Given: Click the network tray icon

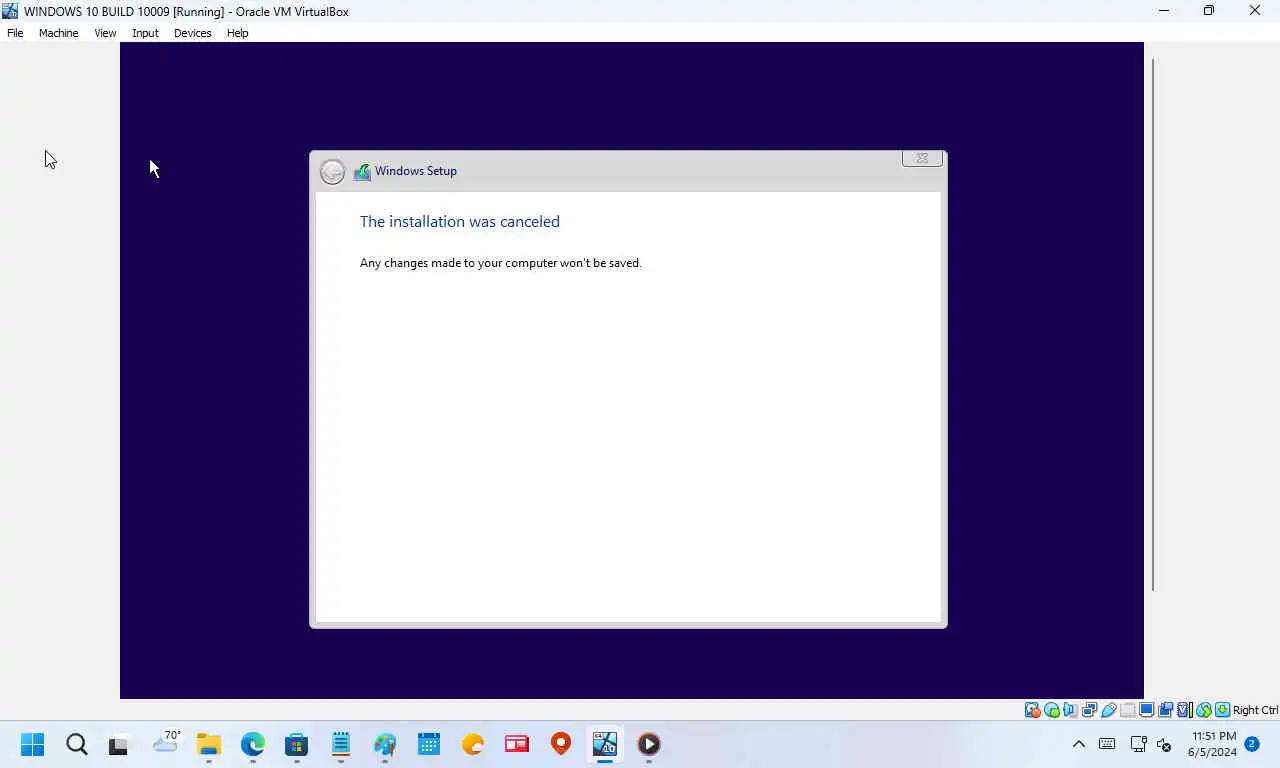Looking at the screenshot, I should pyautogui.click(x=1138, y=744).
